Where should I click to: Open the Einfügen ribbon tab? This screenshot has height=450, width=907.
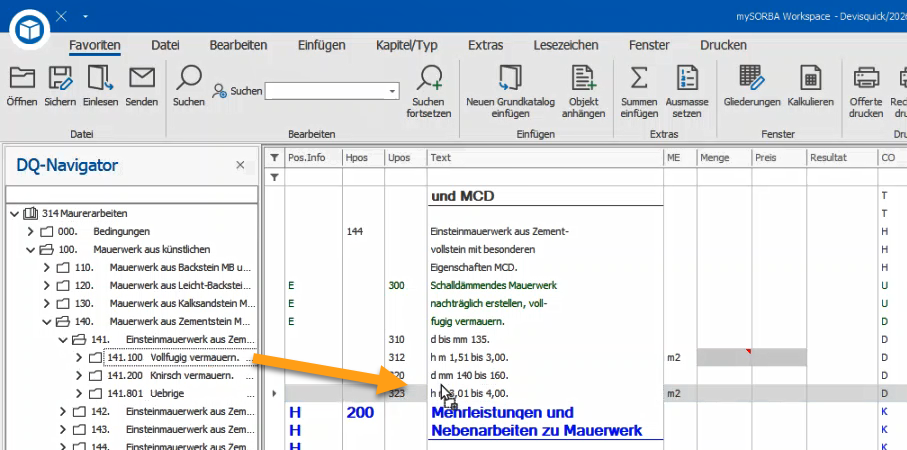(322, 45)
